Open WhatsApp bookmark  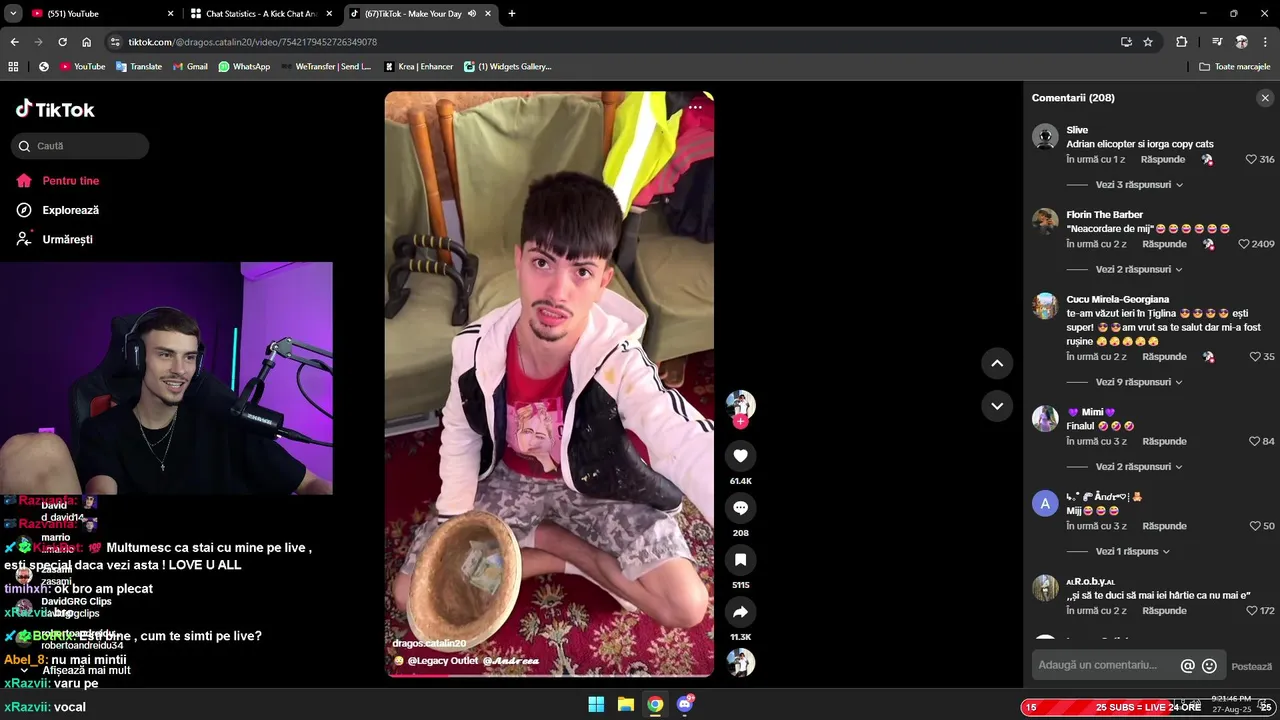[244, 67]
